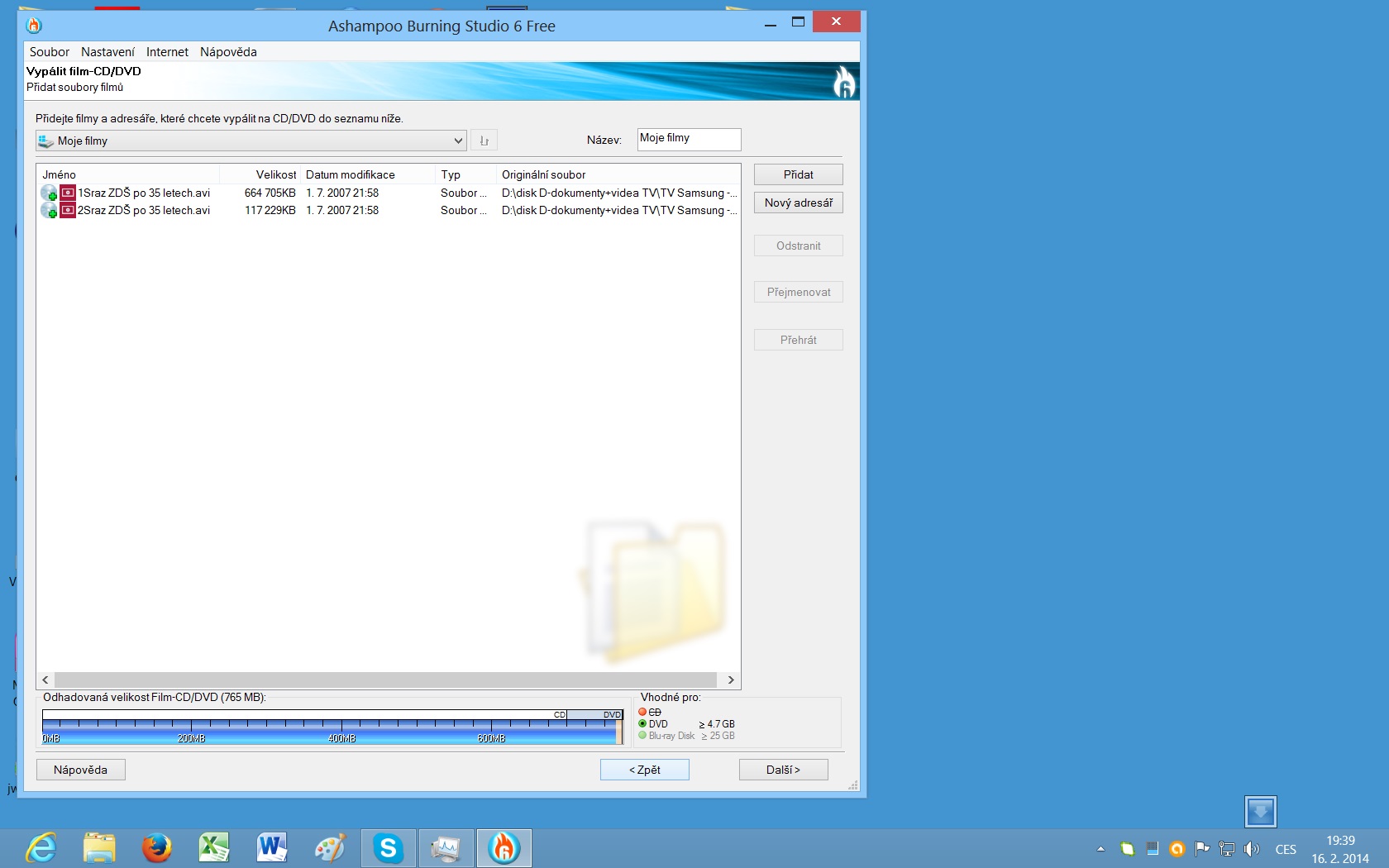
Task: Sort the list by Originální soubor column
Action: [x=618, y=174]
